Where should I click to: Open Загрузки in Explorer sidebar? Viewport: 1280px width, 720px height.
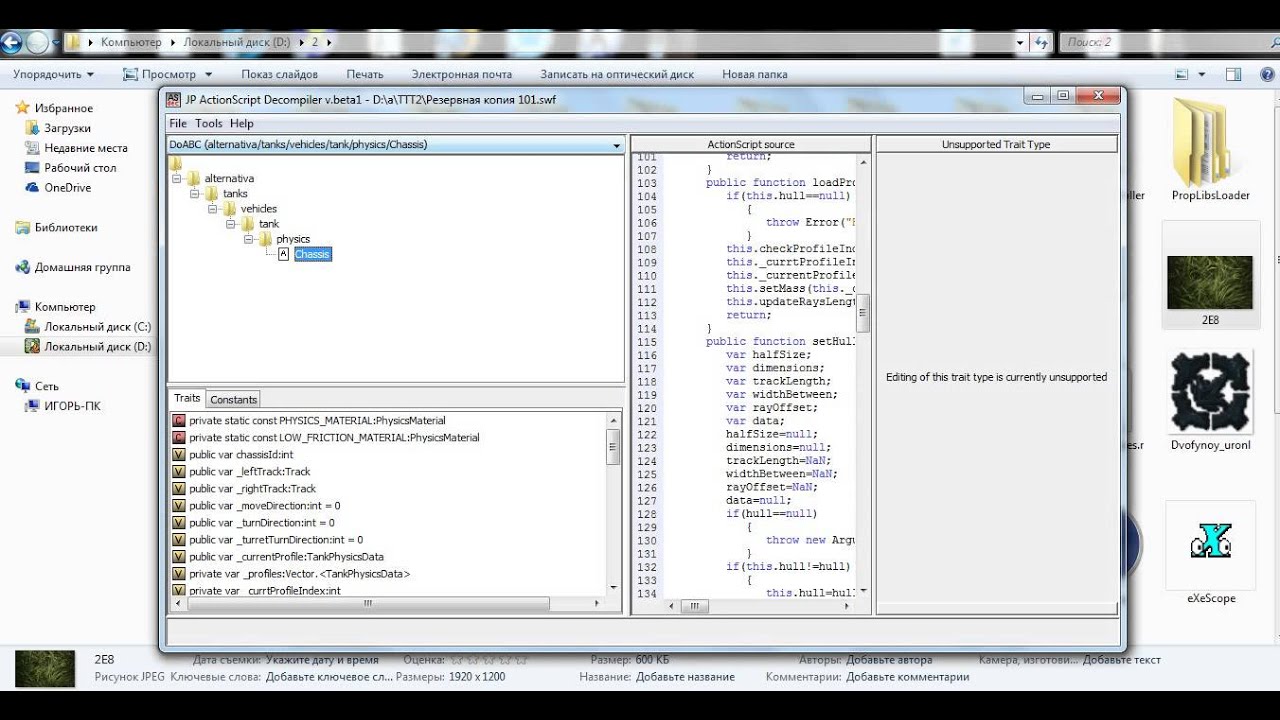click(67, 128)
